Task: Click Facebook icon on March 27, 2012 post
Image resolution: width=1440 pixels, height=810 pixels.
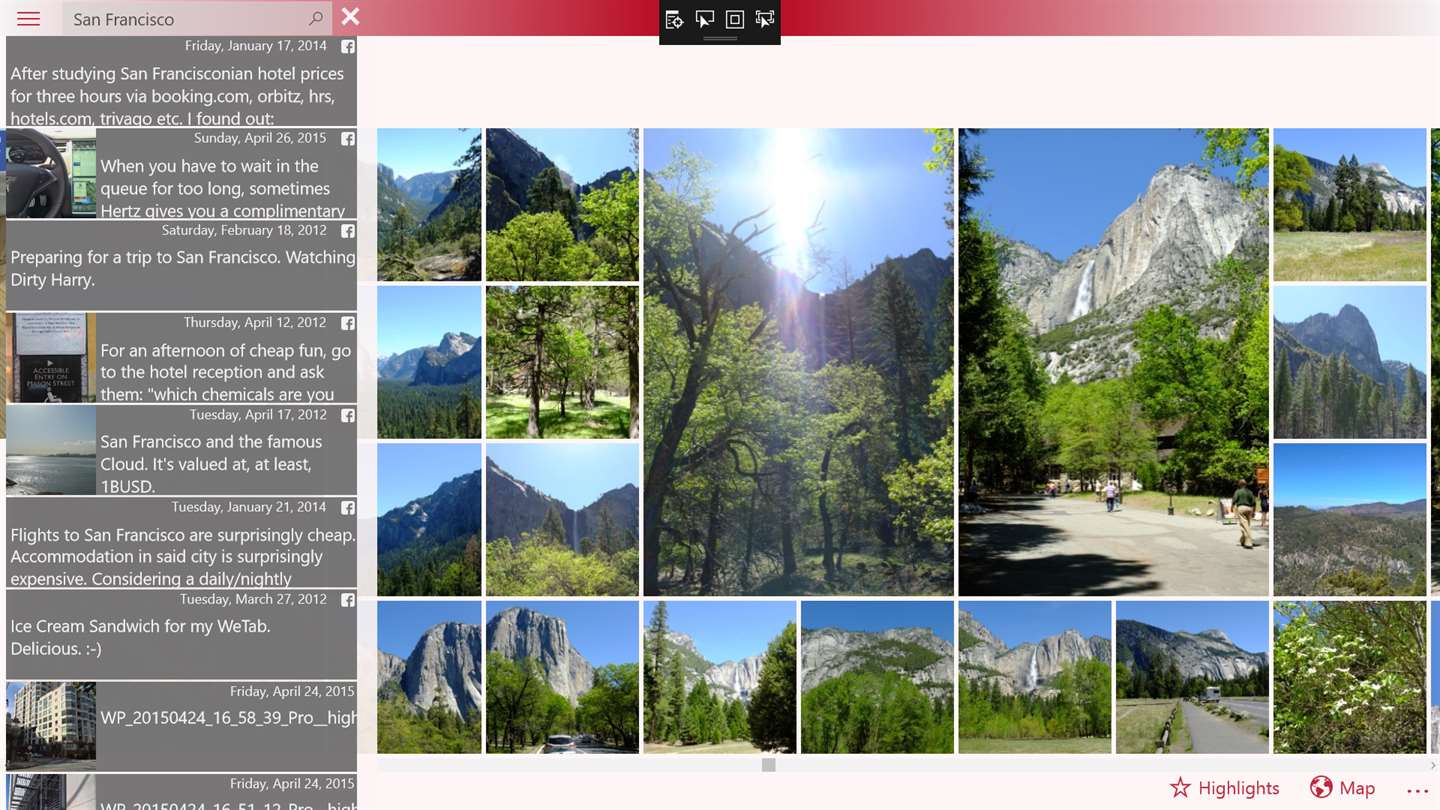Action: (348, 600)
